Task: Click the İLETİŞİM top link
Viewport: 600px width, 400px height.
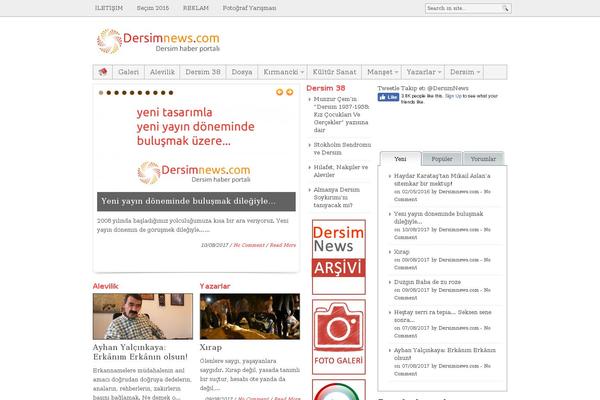Action: pos(109,8)
